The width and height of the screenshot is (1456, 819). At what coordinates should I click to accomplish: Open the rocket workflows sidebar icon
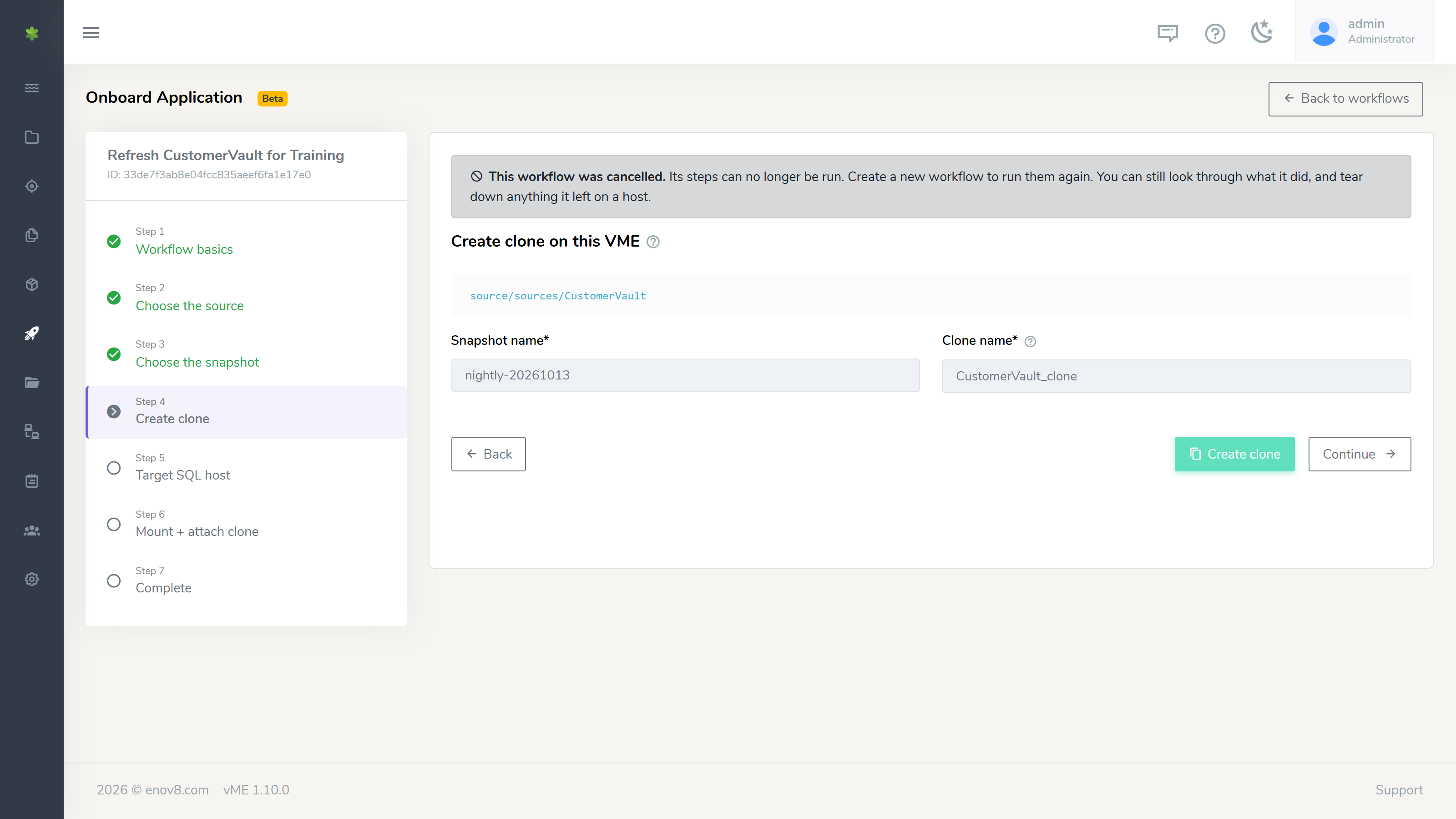(x=32, y=334)
